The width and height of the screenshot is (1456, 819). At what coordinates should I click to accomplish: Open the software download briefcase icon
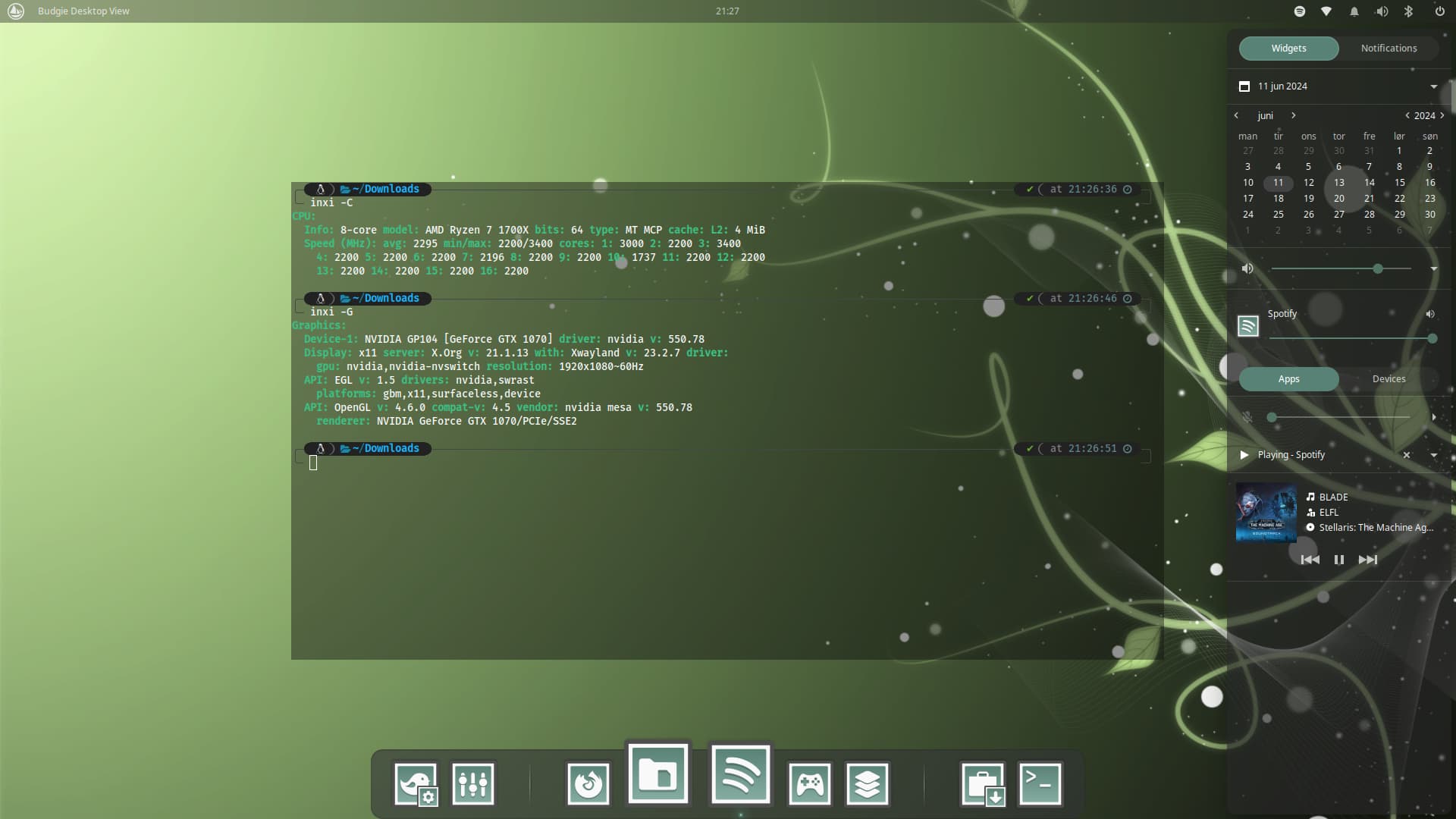(x=983, y=783)
